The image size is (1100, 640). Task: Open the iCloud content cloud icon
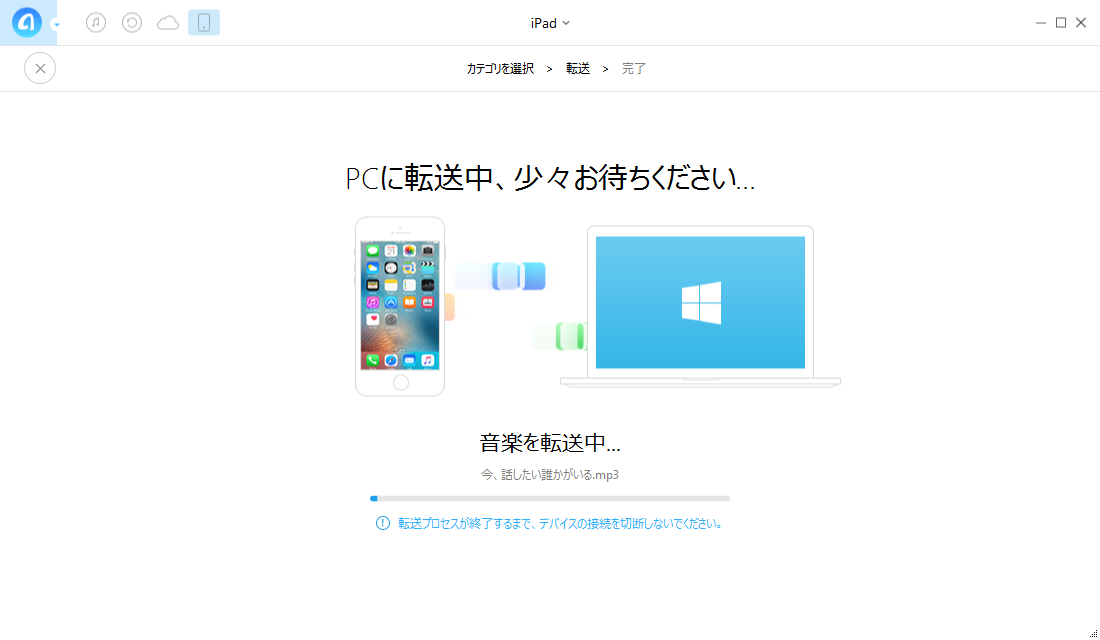click(168, 23)
